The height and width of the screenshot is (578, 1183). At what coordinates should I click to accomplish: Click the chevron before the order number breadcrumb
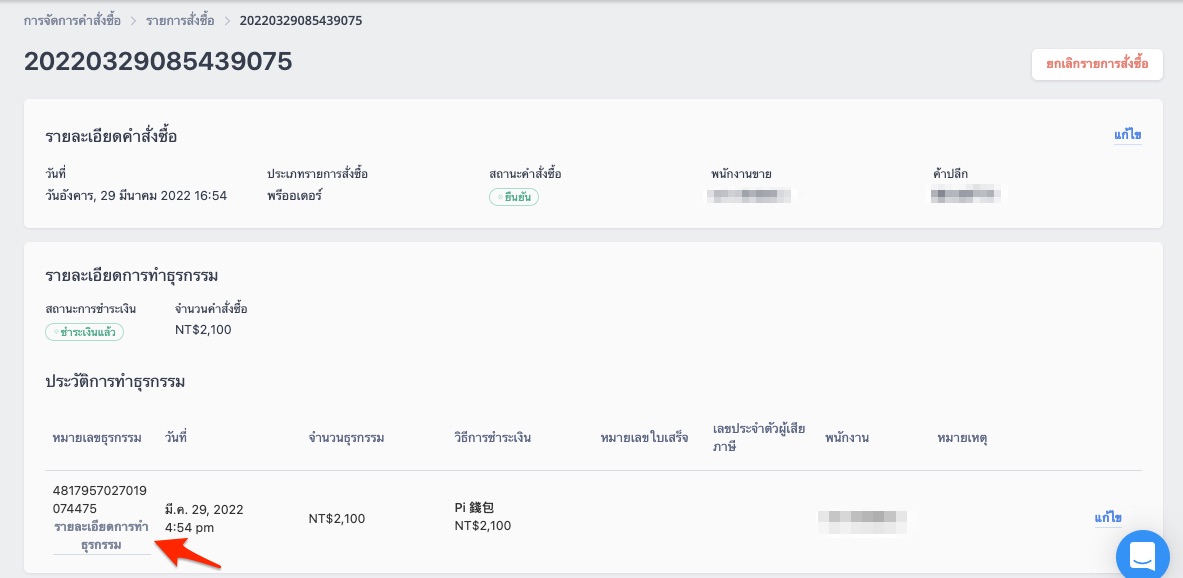pos(226,21)
